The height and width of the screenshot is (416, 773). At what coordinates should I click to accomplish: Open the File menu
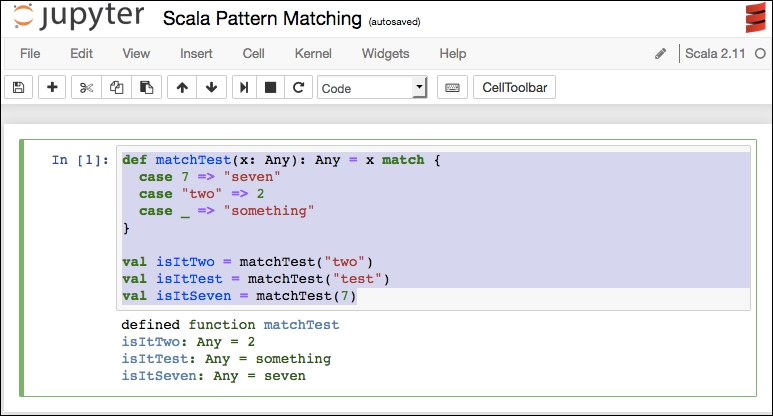pos(30,53)
